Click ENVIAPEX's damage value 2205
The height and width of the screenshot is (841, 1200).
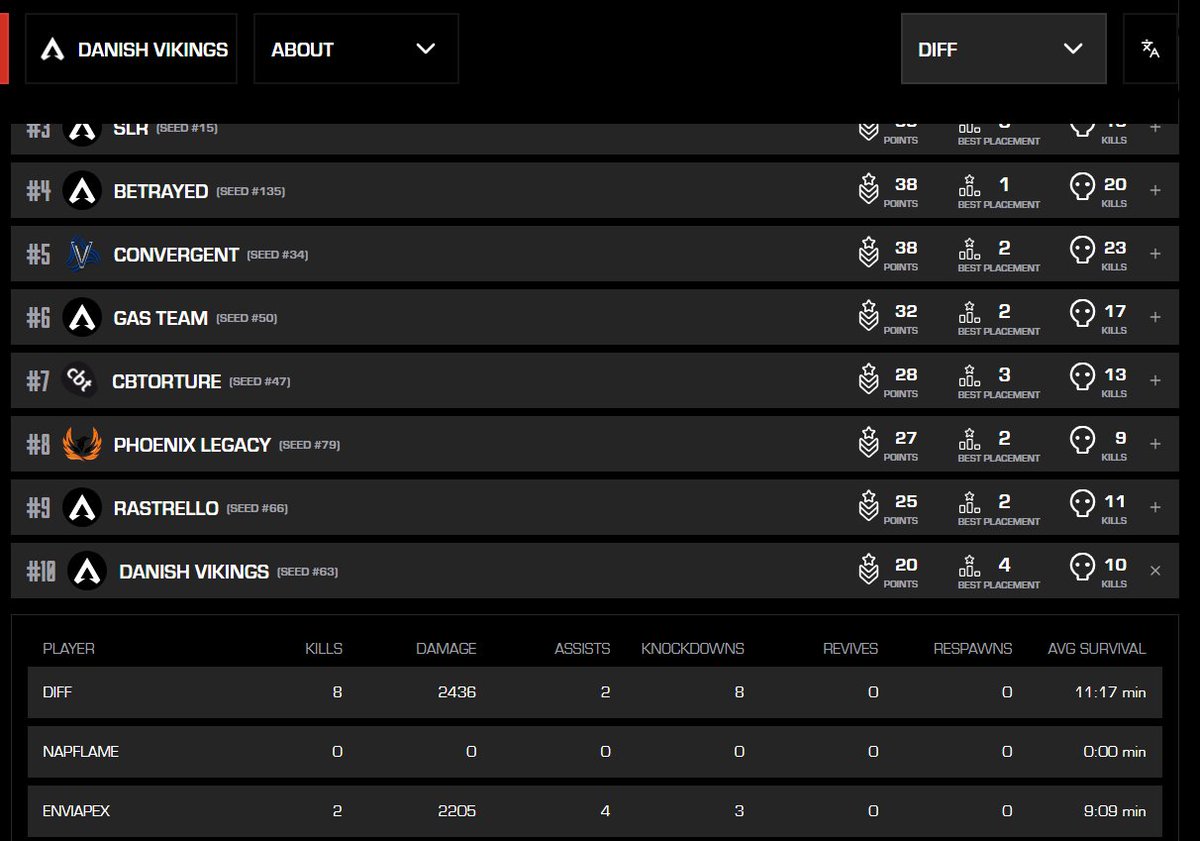(457, 811)
